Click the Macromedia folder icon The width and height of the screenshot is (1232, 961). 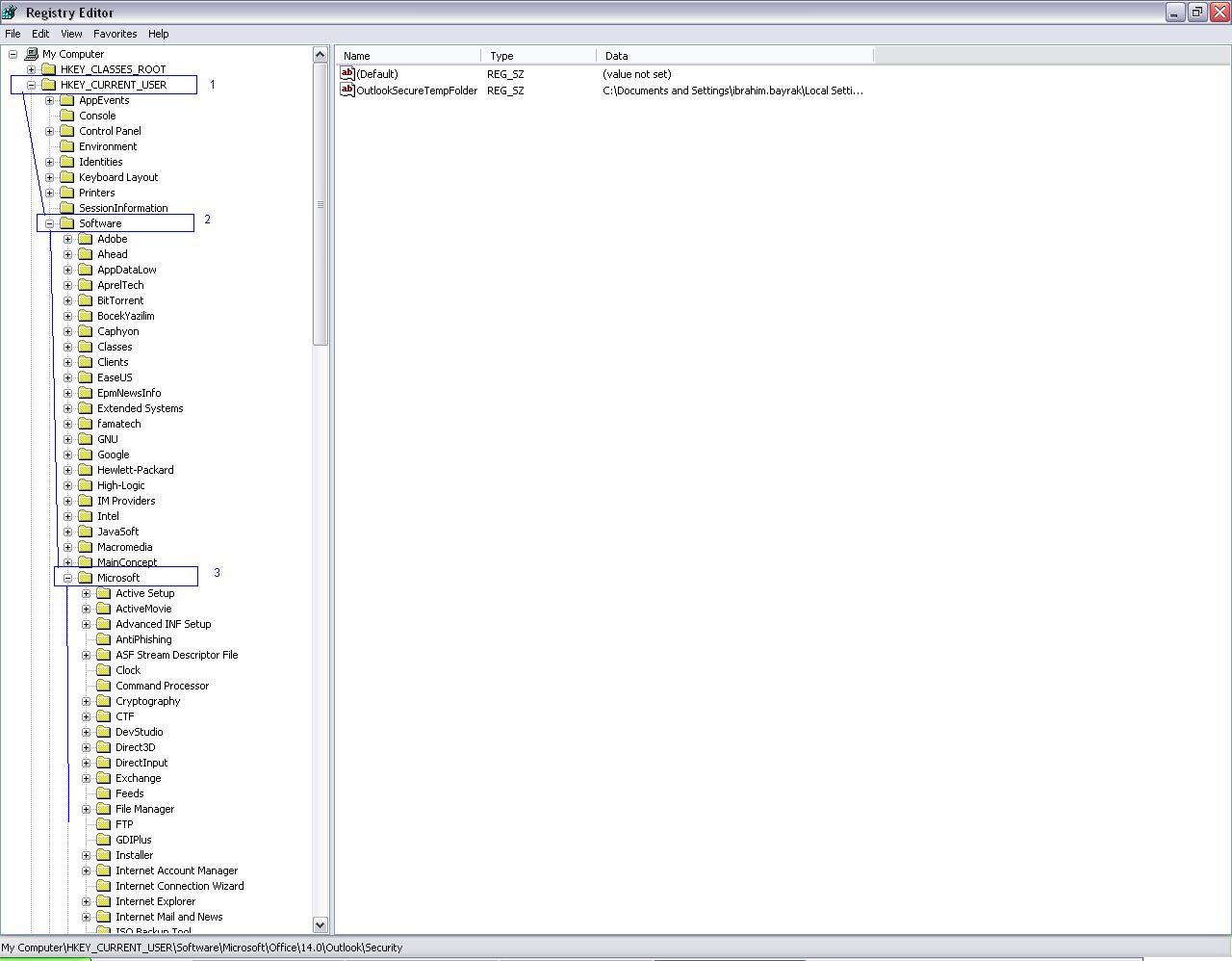coord(86,547)
